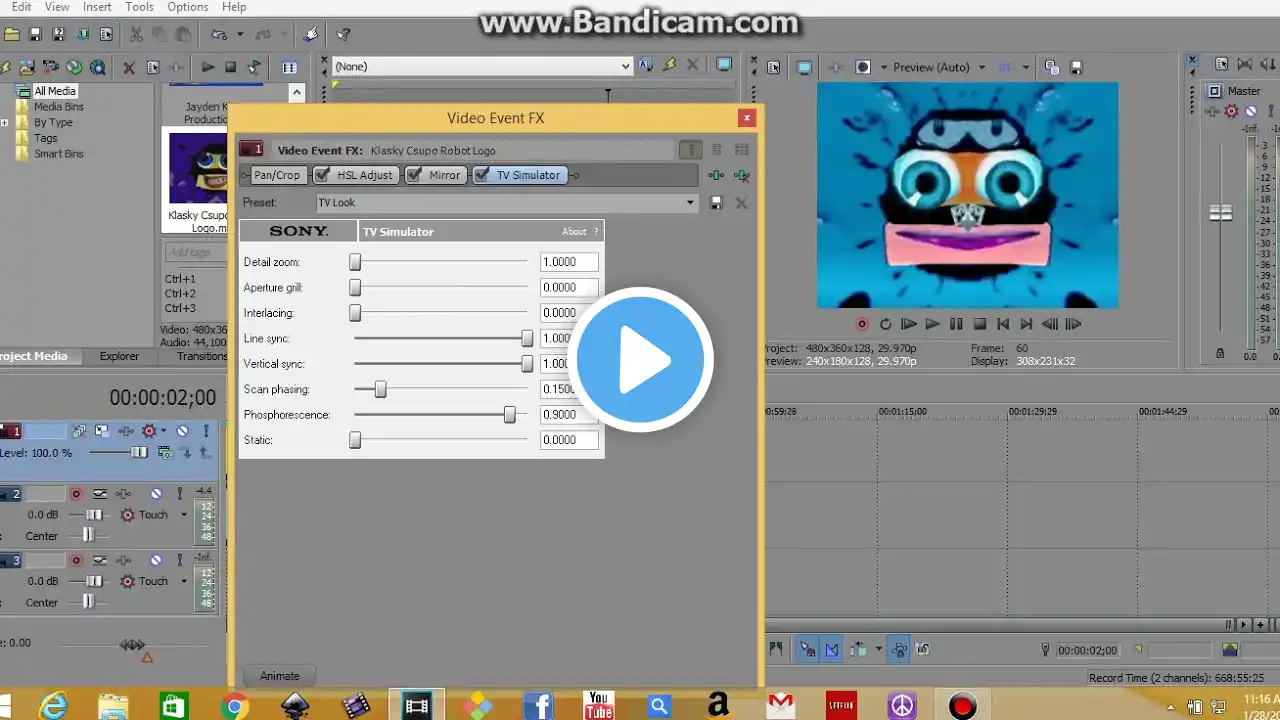Toggle loop playback under the preview
The width and height of the screenshot is (1280, 720).
coord(885,324)
